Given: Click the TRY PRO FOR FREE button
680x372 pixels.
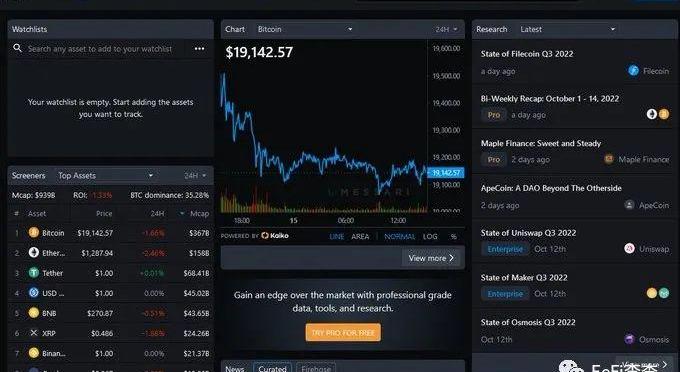Looking at the screenshot, I should pos(343,333).
